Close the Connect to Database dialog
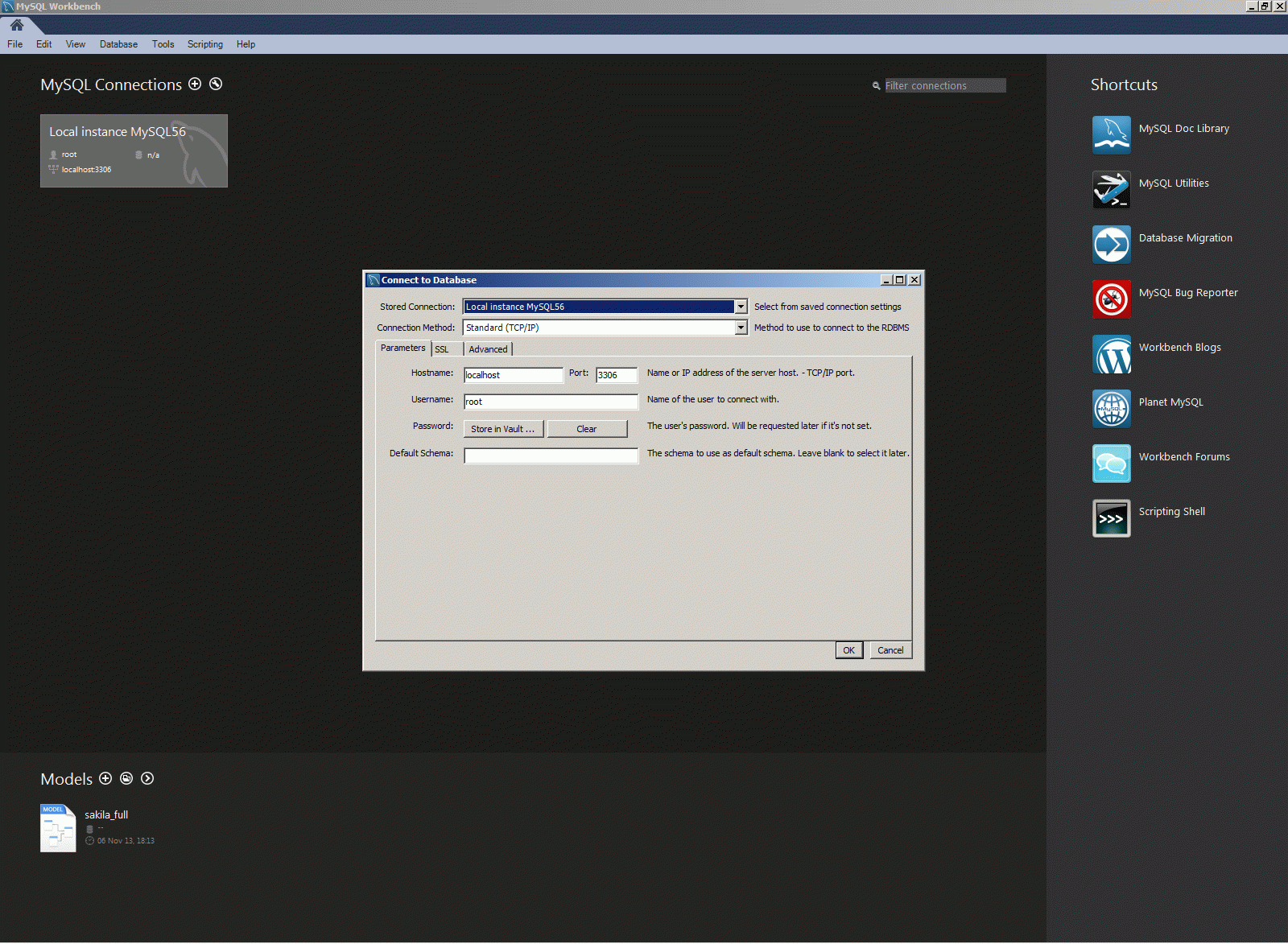The width and height of the screenshot is (1288, 944). (x=914, y=280)
